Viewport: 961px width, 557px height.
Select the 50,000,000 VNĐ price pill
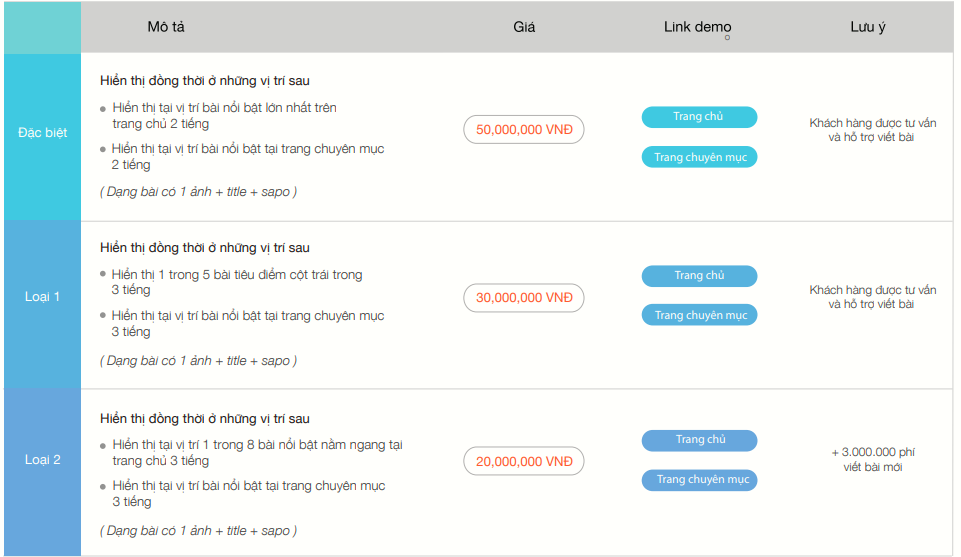coord(523,130)
